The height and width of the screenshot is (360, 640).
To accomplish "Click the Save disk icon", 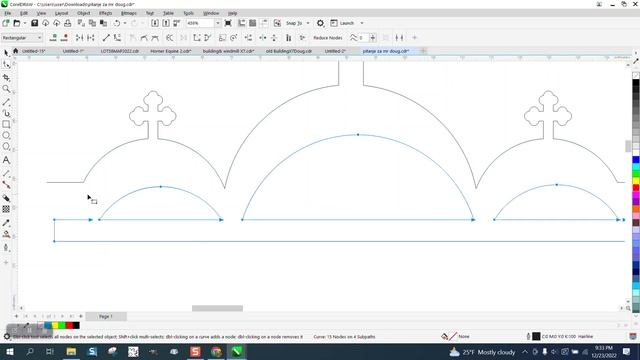I will (x=34, y=23).
